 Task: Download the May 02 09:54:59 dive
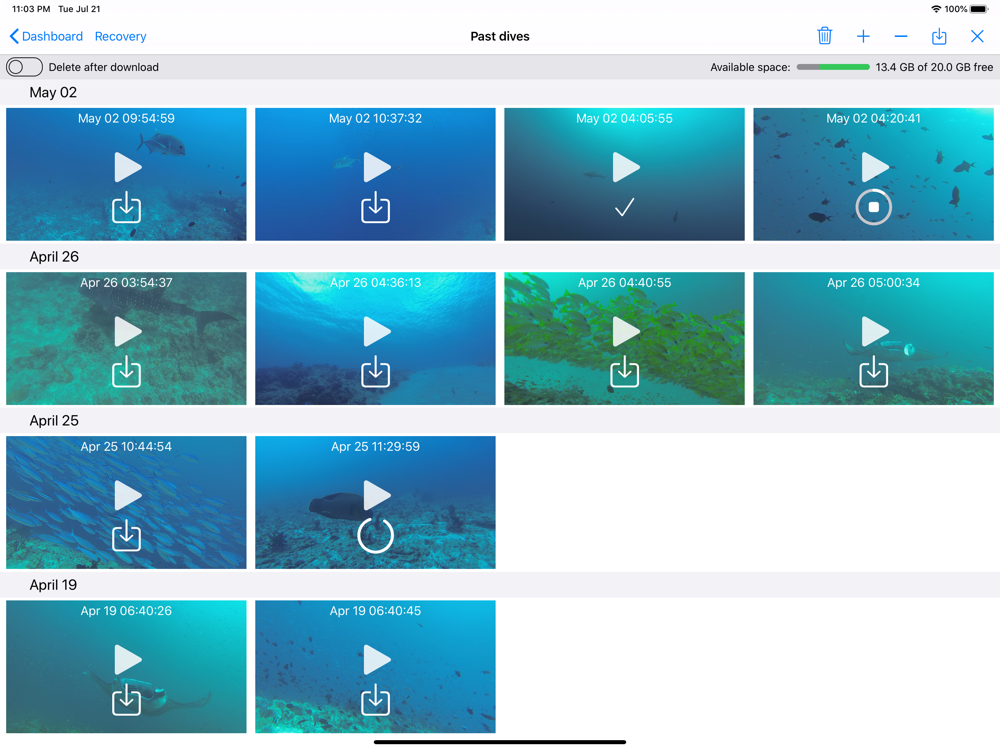[126, 207]
